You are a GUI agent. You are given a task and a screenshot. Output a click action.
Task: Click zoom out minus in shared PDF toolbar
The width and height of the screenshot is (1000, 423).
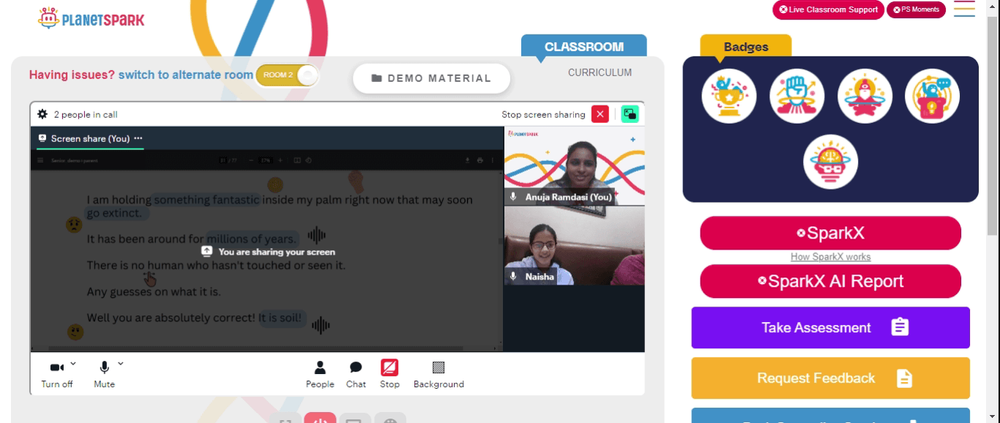coord(251,160)
